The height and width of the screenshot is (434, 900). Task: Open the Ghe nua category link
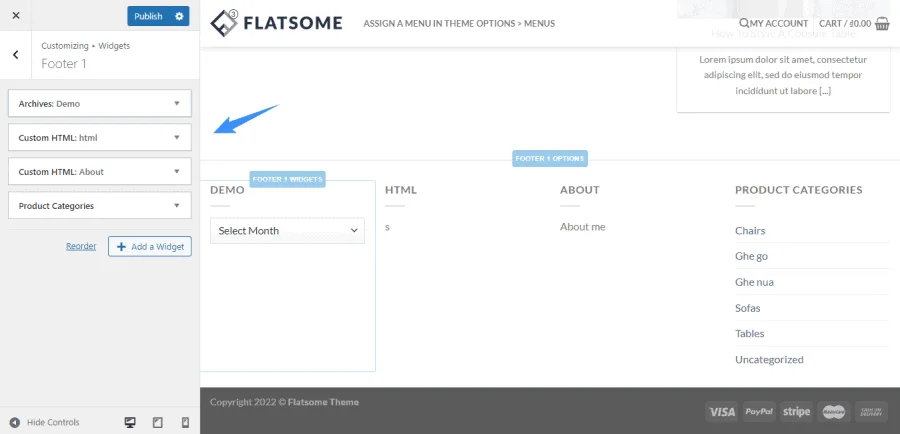tap(754, 282)
